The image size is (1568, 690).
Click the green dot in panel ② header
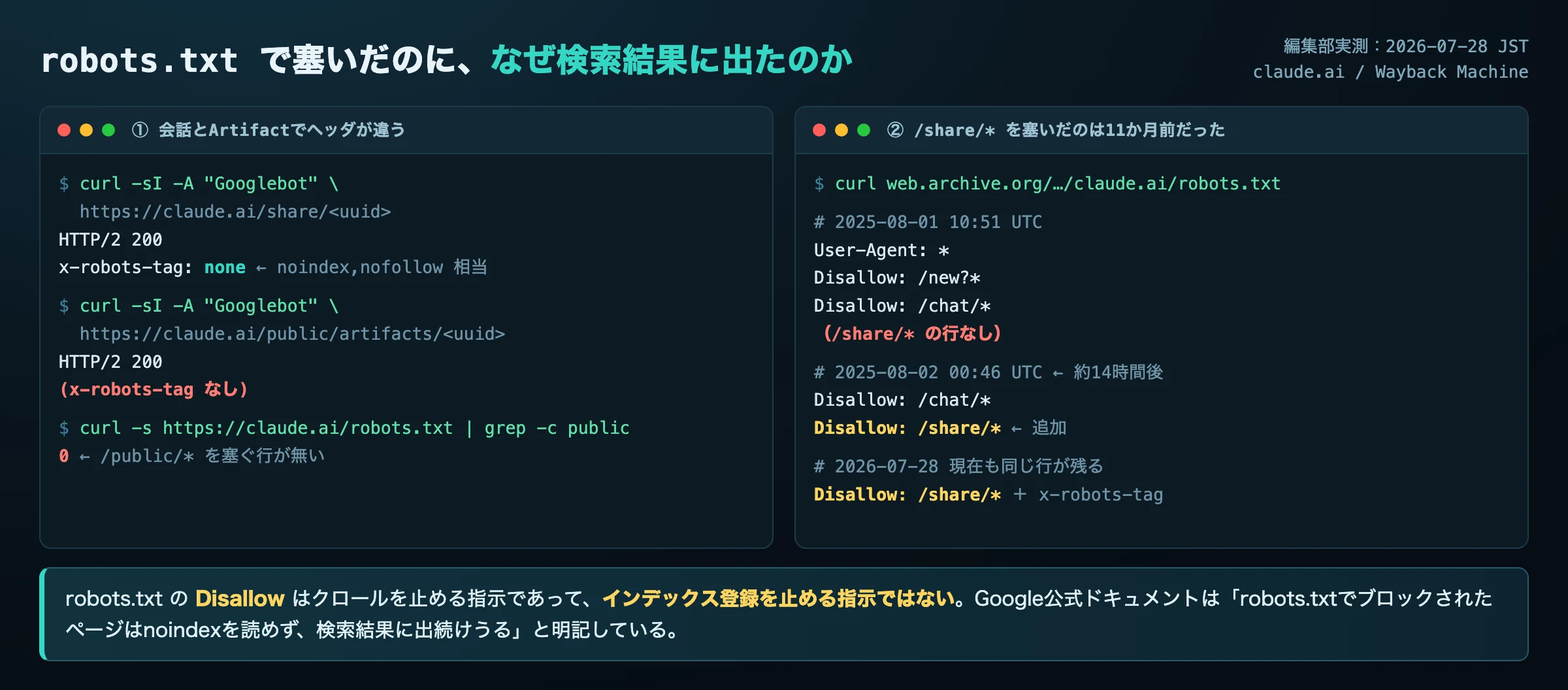coord(864,130)
